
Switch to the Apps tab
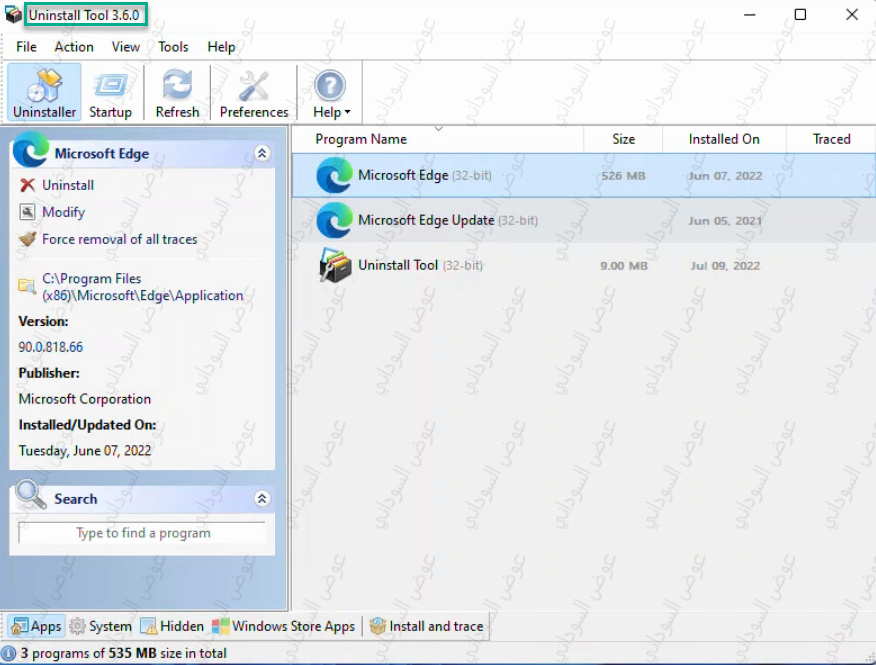click(x=36, y=626)
